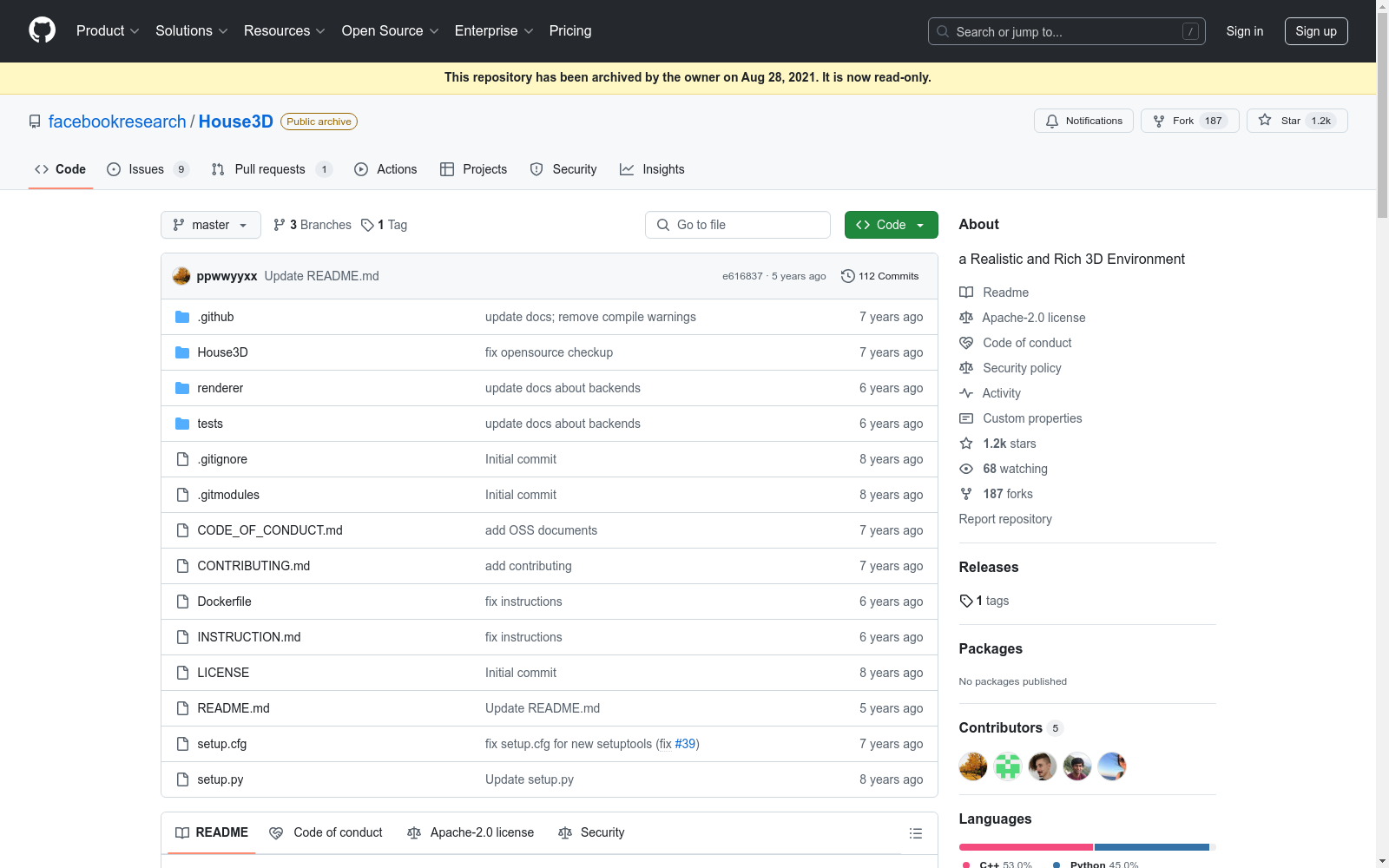Open the INSTRUCTION.md file

click(x=249, y=637)
